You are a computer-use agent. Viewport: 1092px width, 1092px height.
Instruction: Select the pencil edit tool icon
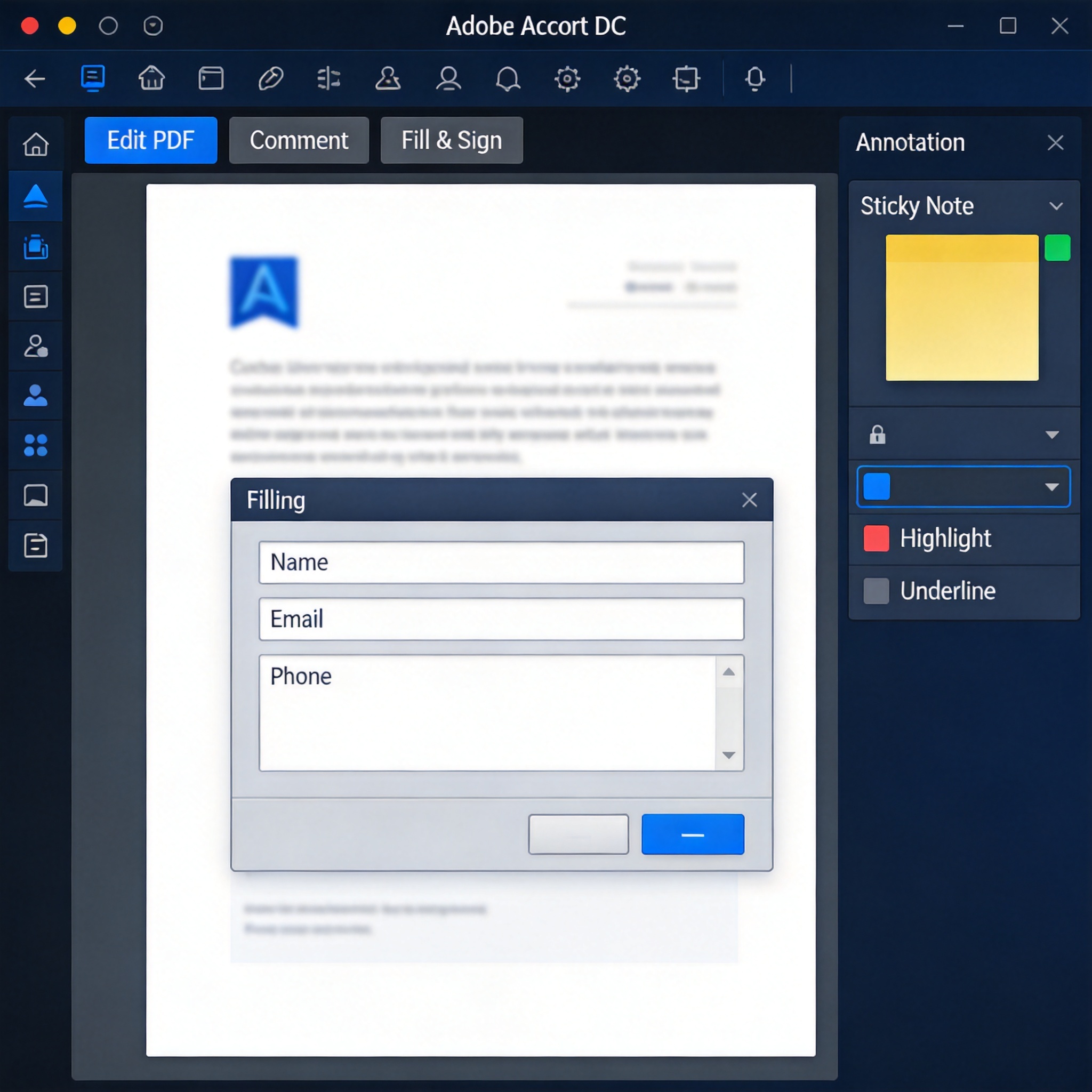(x=271, y=78)
